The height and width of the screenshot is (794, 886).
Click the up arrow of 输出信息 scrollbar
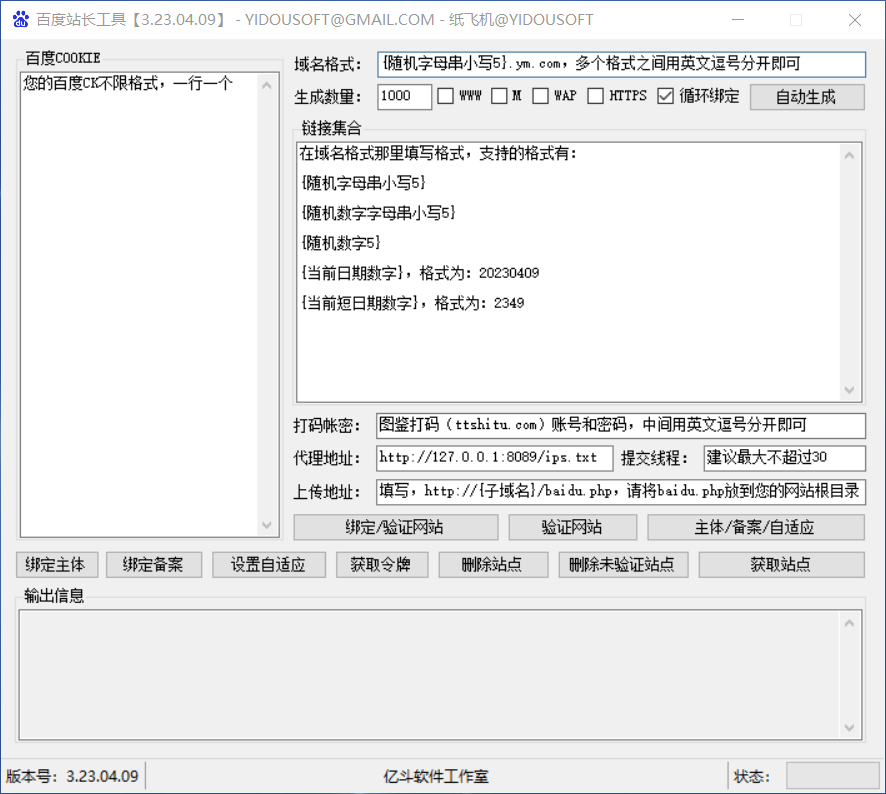pyautogui.click(x=849, y=623)
